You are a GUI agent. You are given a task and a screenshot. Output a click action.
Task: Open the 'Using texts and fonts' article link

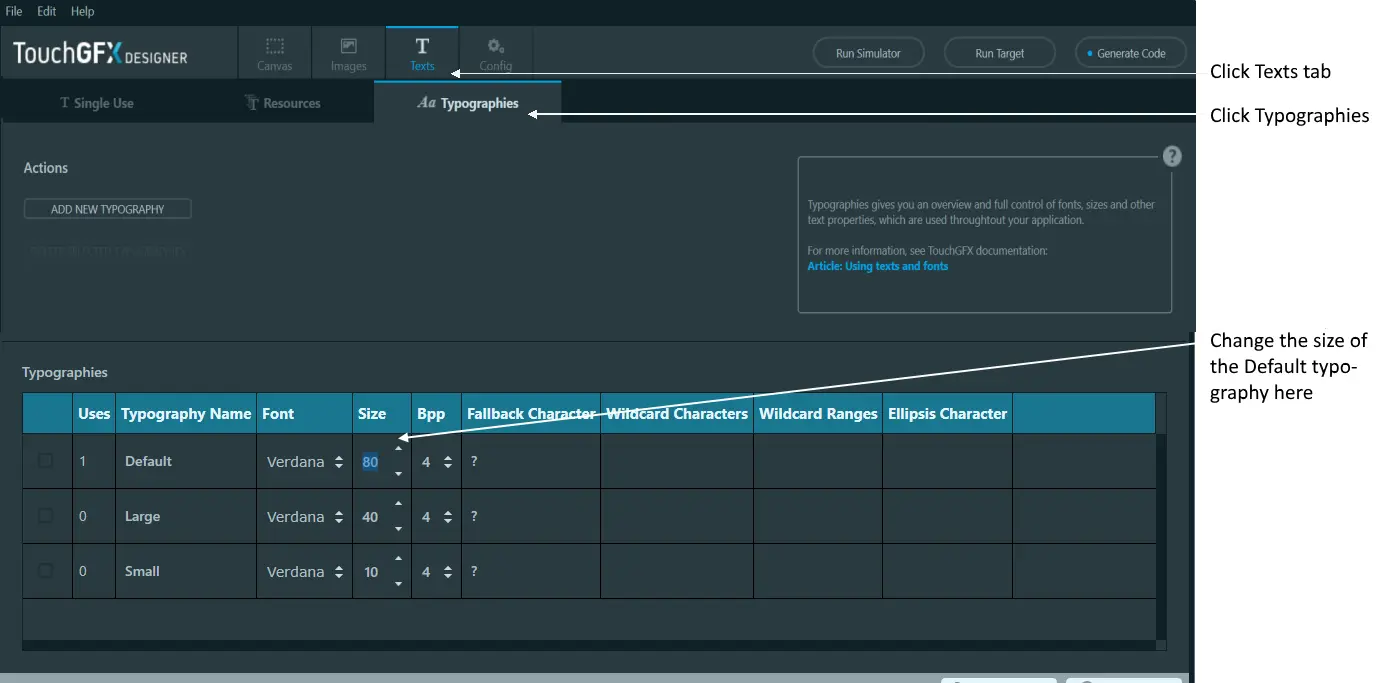pos(878,266)
